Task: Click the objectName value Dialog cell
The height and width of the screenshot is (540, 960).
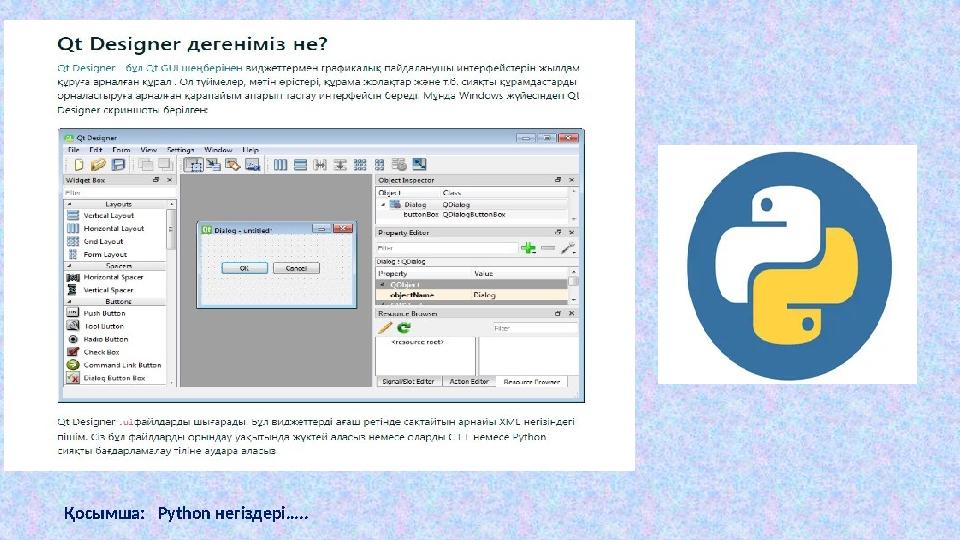Action: point(519,295)
